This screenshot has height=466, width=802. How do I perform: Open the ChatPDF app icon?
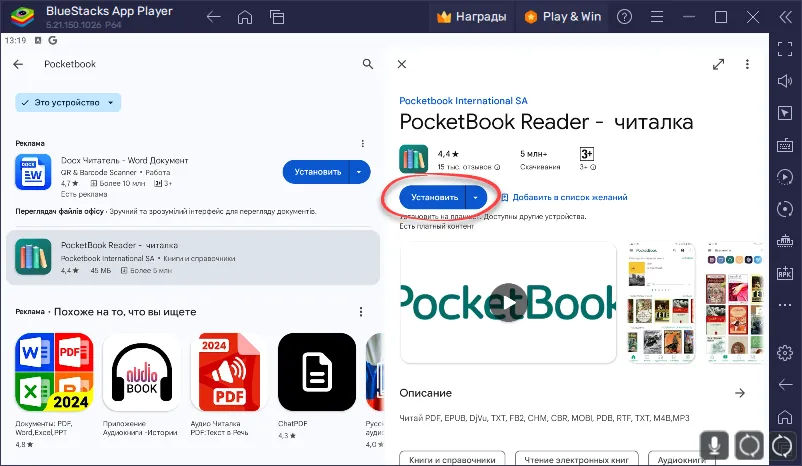[x=317, y=372]
